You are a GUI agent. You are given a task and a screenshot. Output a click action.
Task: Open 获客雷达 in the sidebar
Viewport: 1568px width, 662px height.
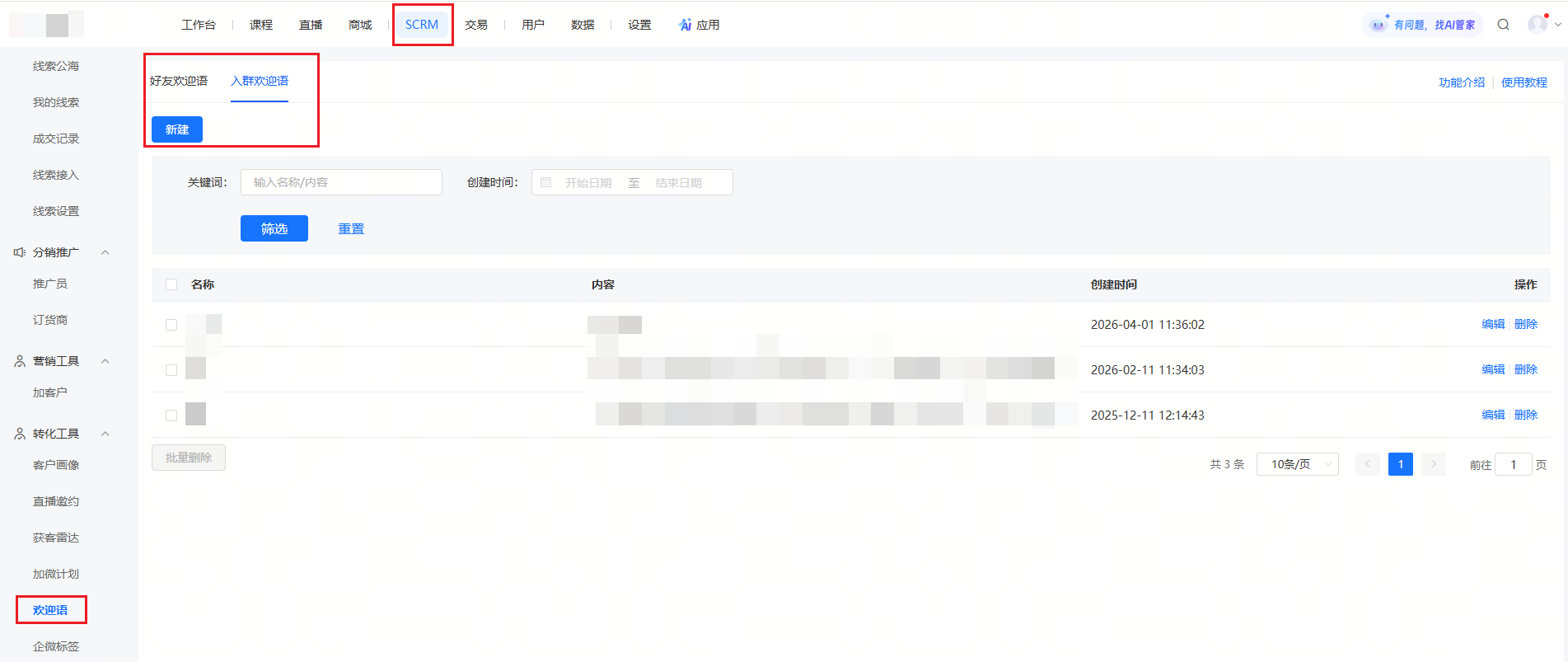pos(56,538)
